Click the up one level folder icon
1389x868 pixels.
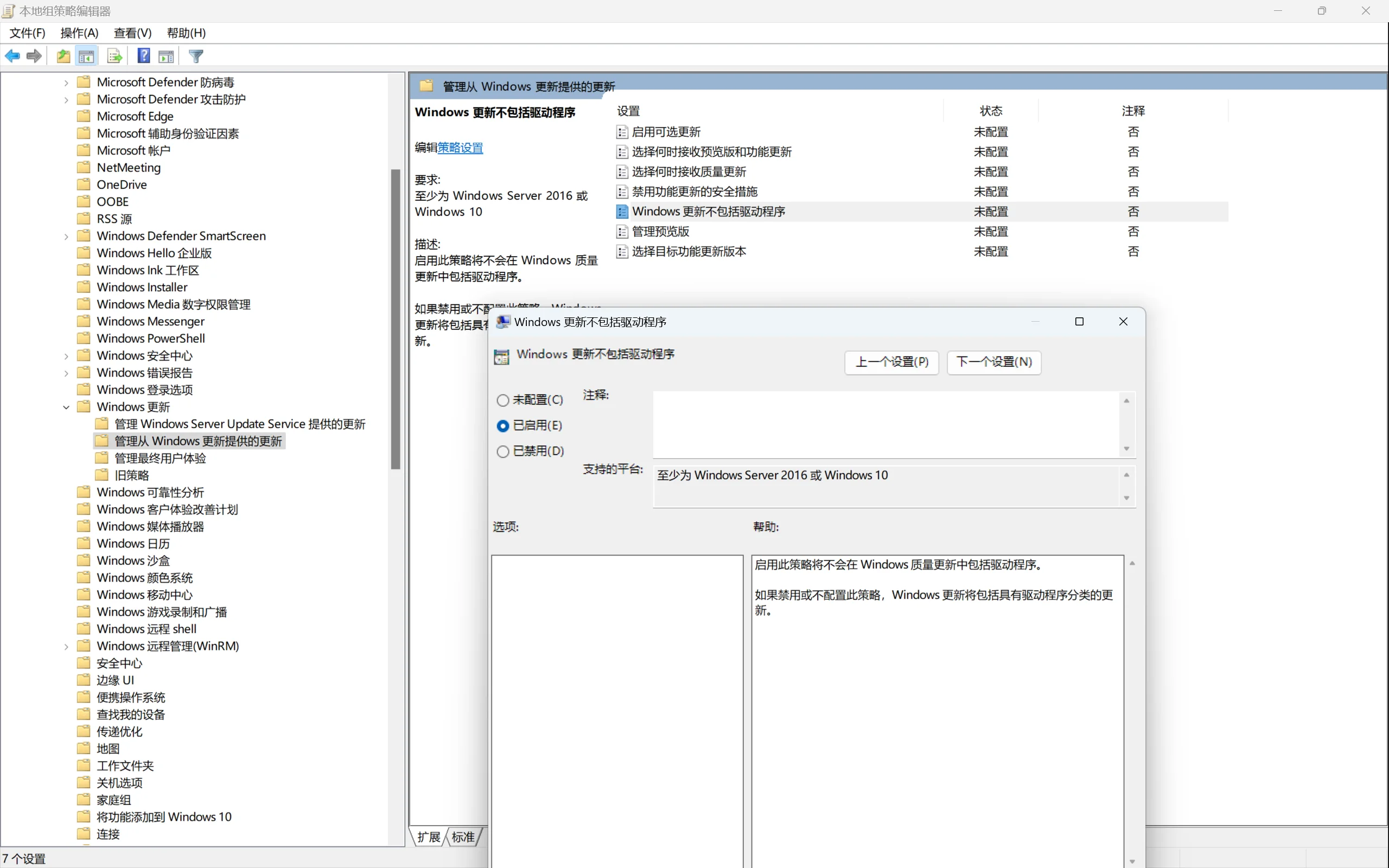pos(63,56)
